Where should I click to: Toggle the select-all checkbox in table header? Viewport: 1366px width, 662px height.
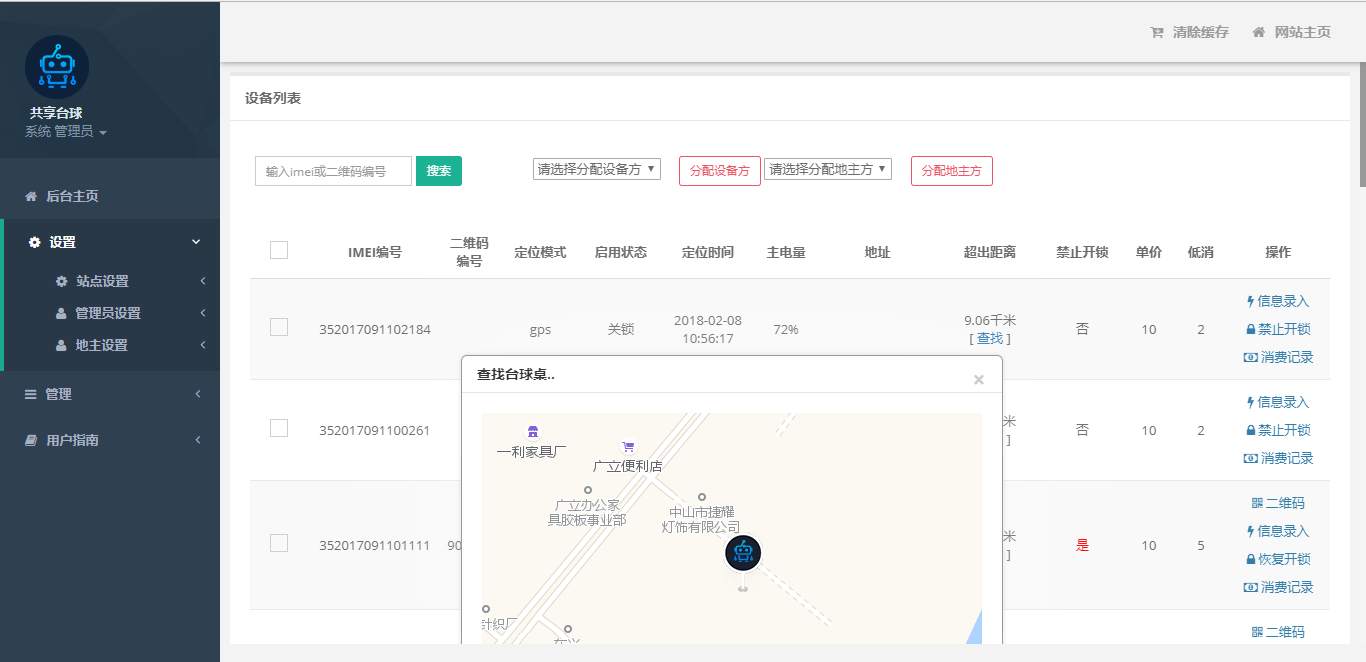coord(279,250)
